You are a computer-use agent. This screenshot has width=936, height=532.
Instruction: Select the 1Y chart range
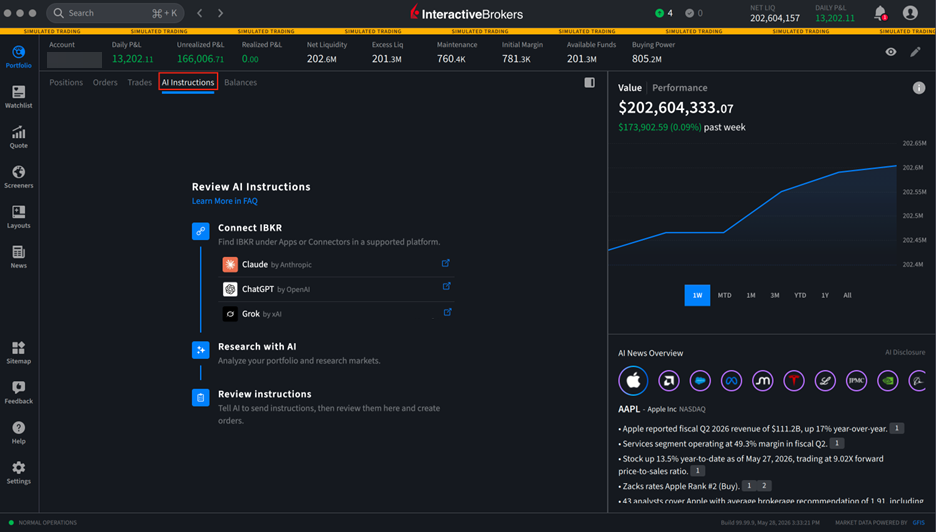point(825,295)
